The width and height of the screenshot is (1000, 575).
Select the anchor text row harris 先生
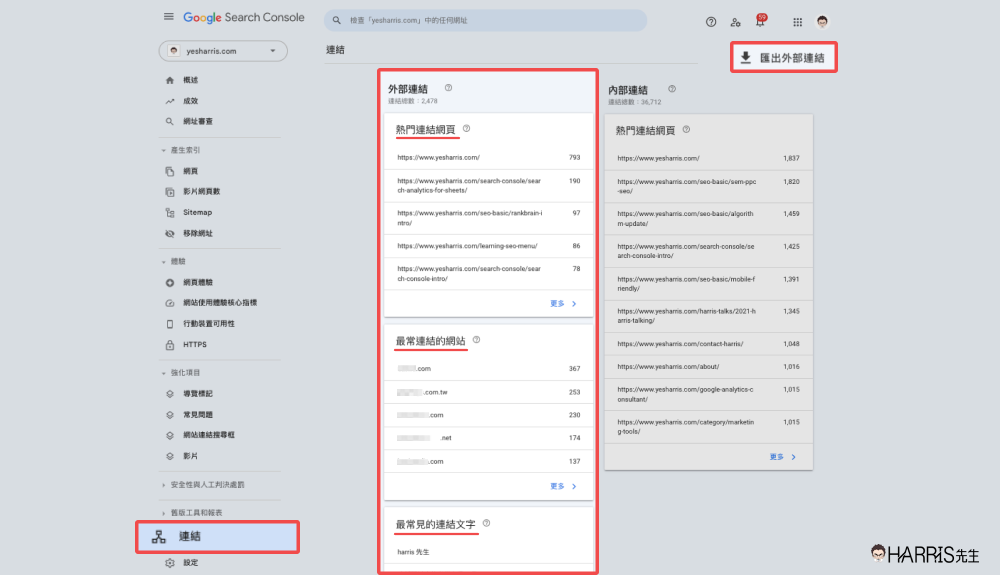(489, 552)
